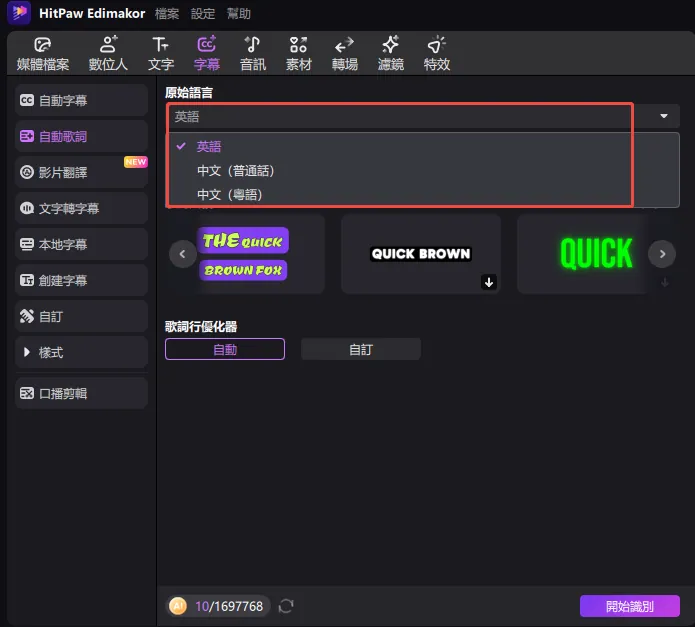The image size is (695, 627).
Task: Click the AI credits coin icon
Action: (x=178, y=606)
